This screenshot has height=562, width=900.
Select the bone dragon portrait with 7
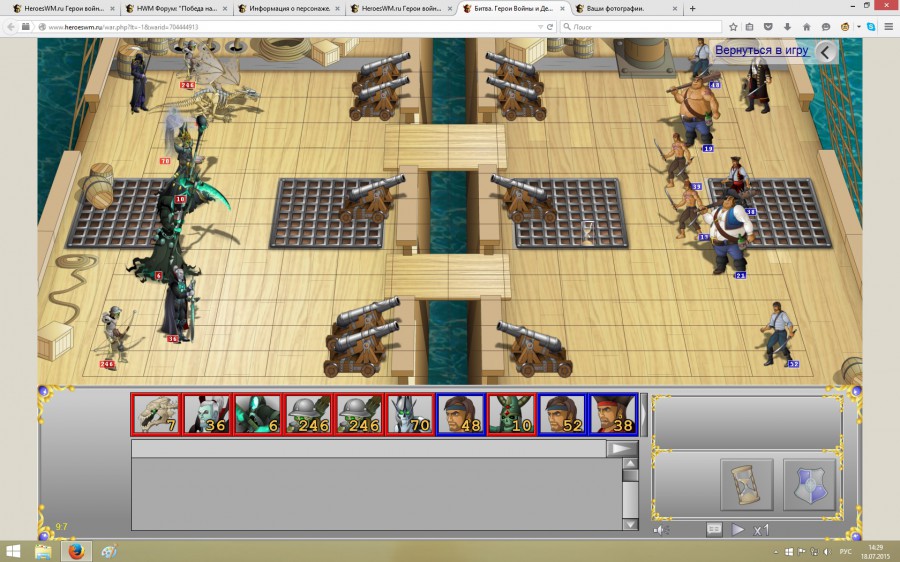click(x=156, y=414)
